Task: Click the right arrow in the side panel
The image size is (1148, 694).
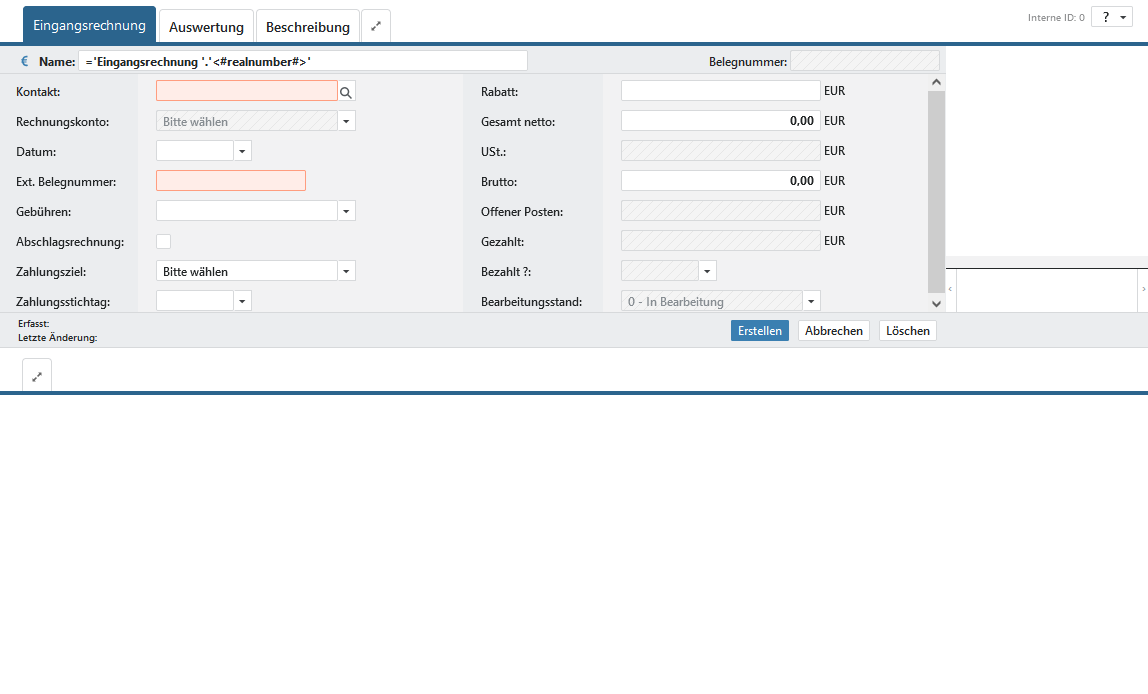Action: pyautogui.click(x=1143, y=289)
